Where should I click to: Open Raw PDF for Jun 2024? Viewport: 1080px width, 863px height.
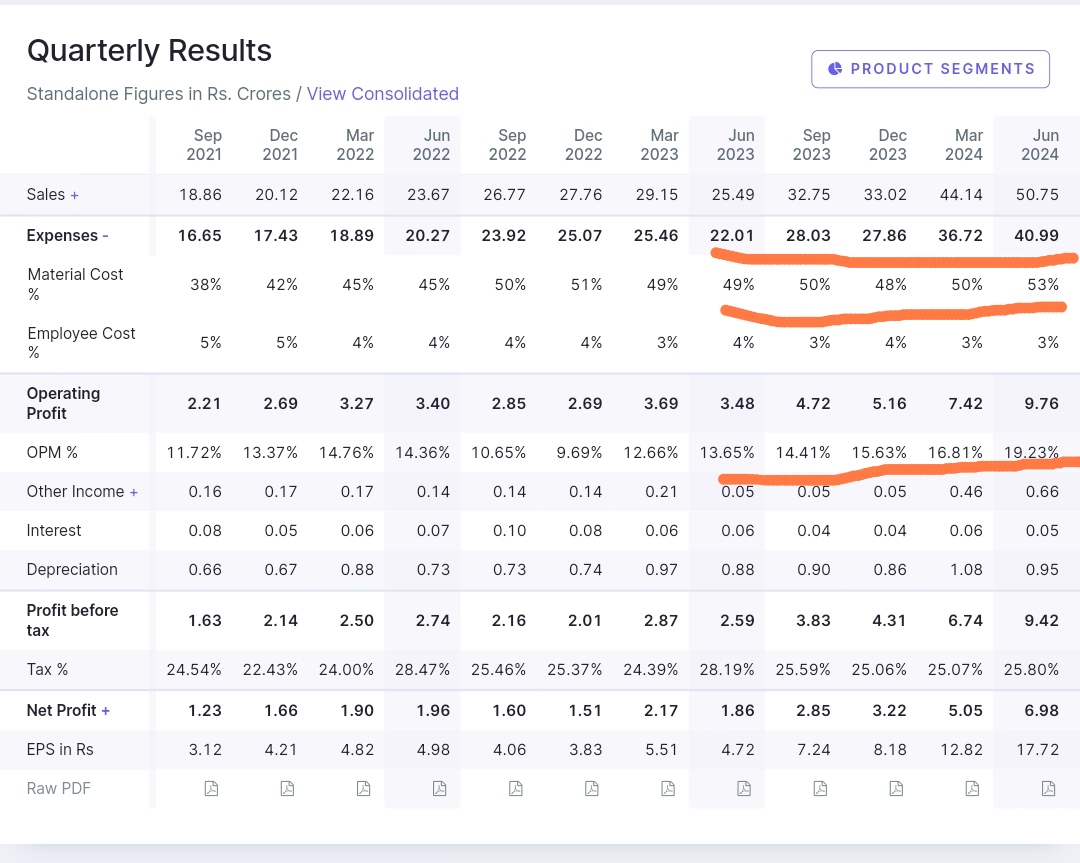1048,788
